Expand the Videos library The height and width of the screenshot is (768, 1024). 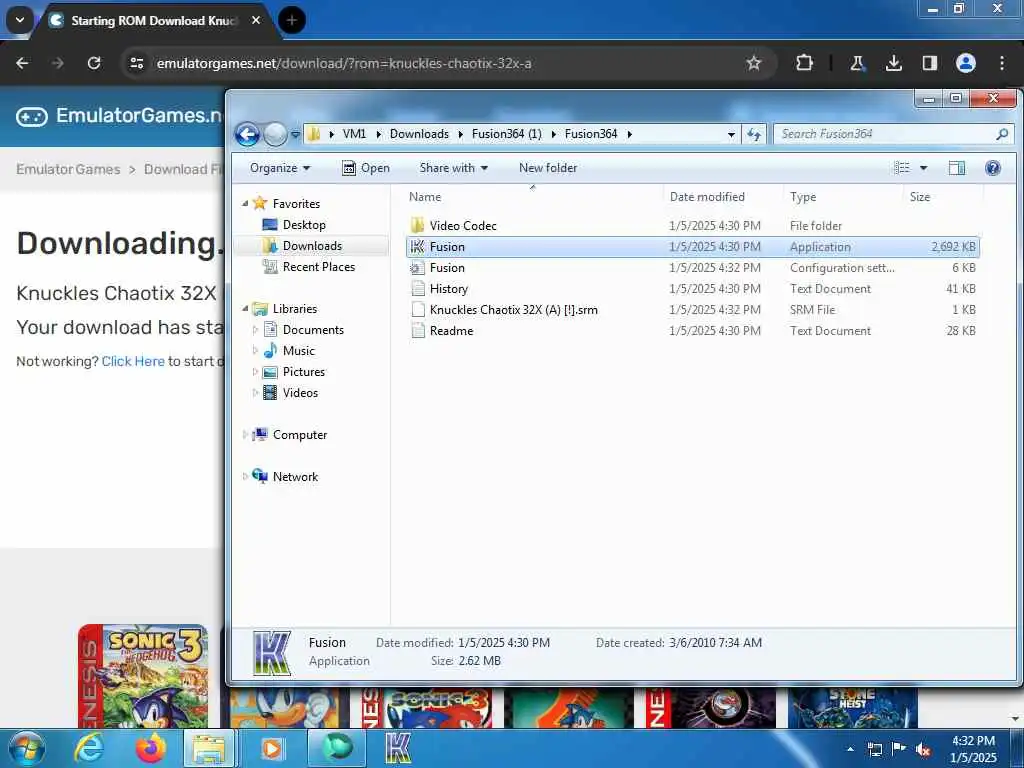[255, 392]
